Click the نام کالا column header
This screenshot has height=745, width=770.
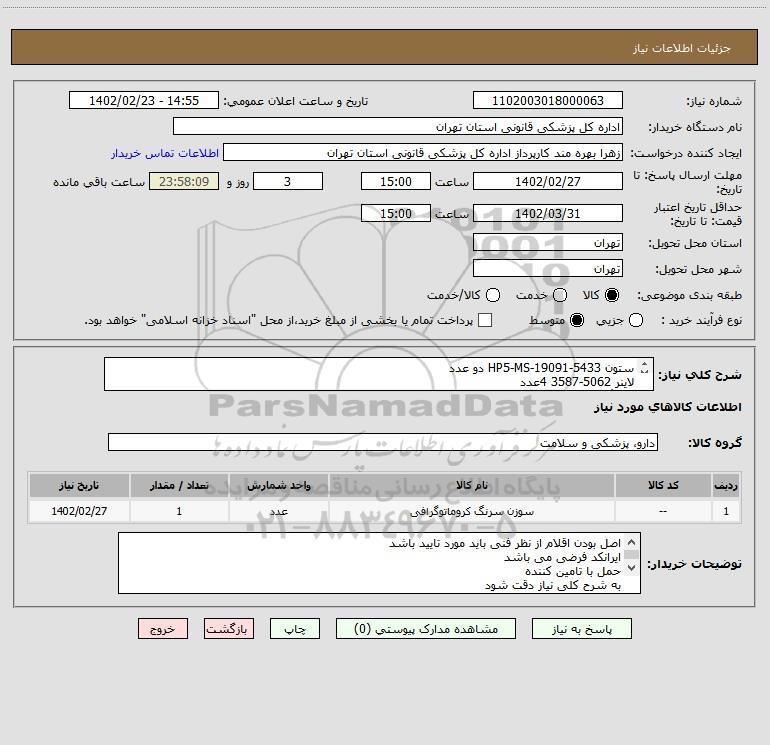tap(471, 485)
